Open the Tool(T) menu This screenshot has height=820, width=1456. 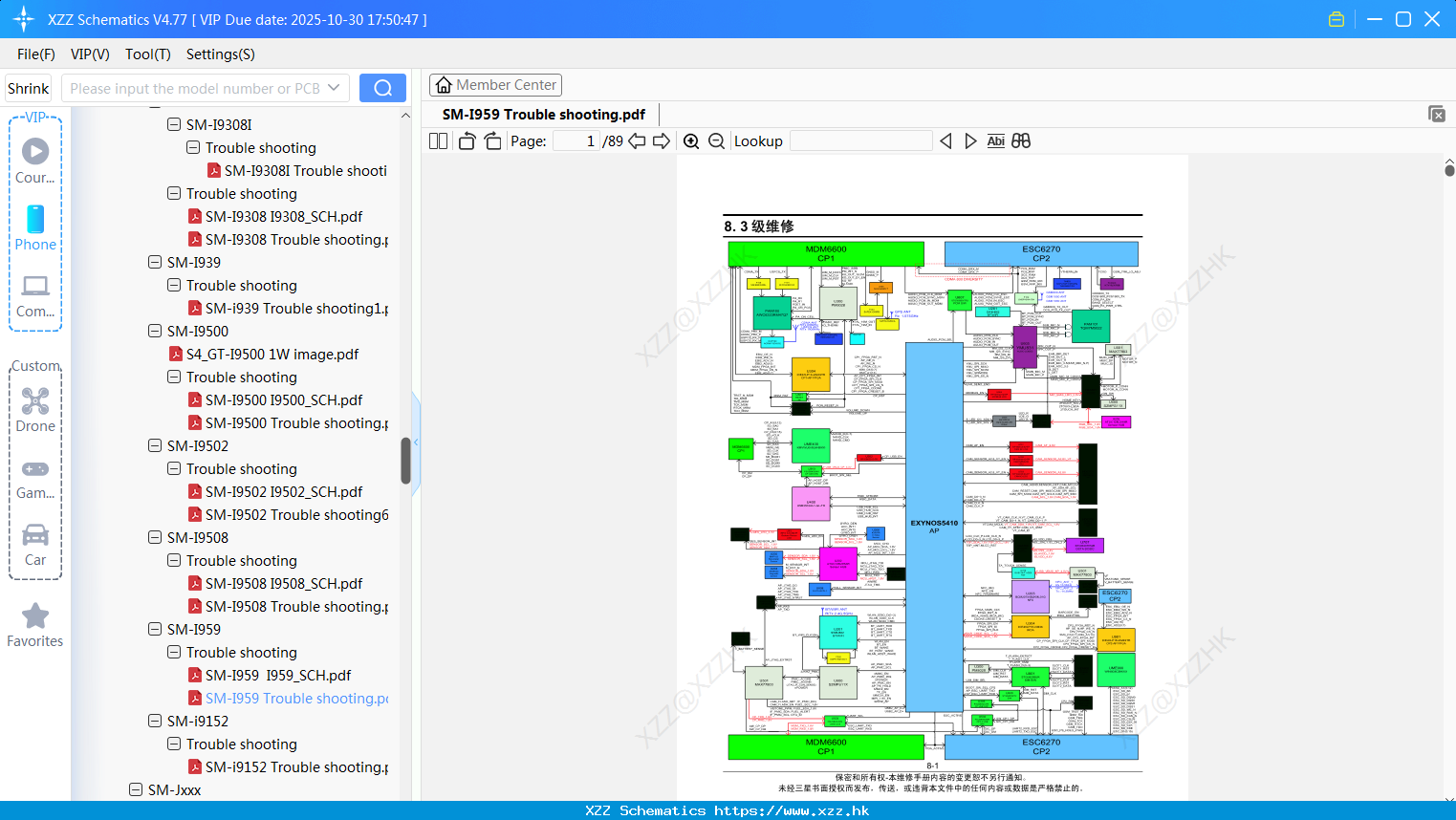(x=148, y=54)
